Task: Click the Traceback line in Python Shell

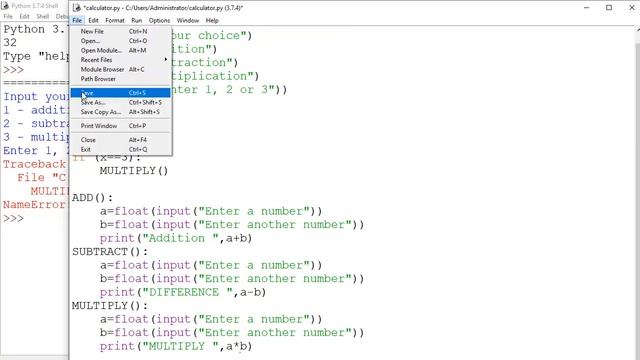Action: [x=34, y=164]
